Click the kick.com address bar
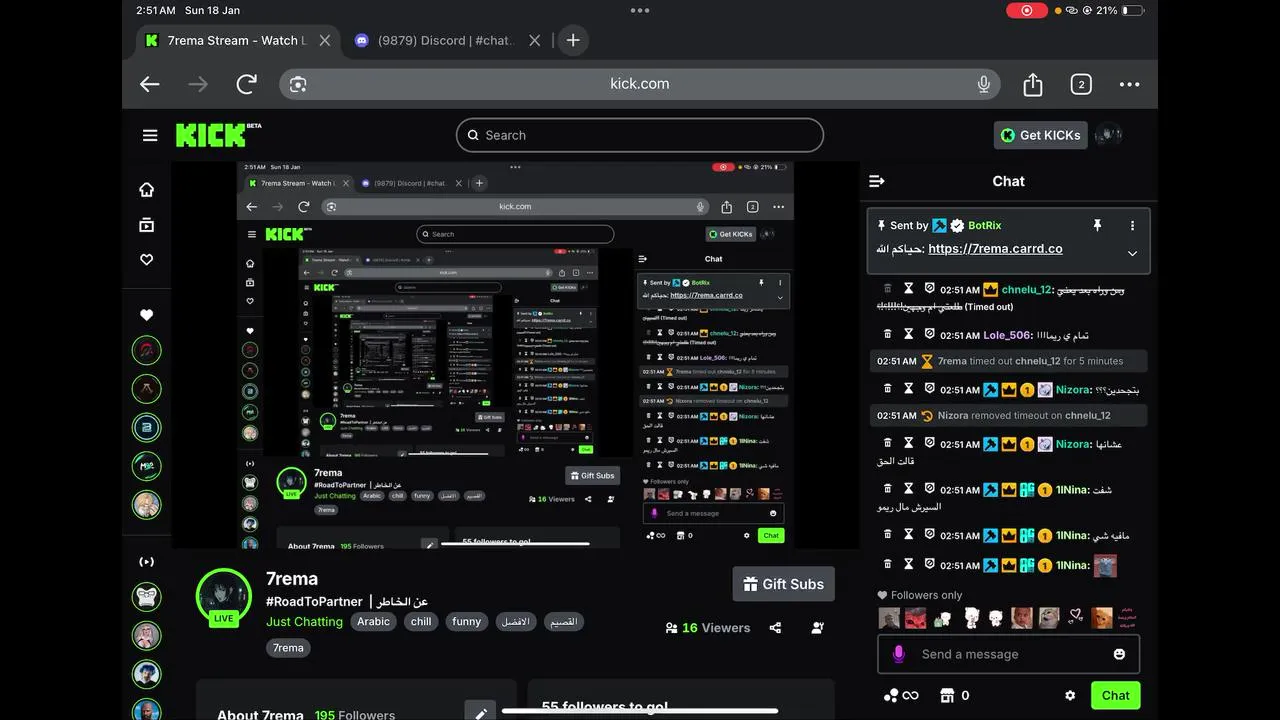The width and height of the screenshot is (1280, 720). pyautogui.click(x=640, y=84)
